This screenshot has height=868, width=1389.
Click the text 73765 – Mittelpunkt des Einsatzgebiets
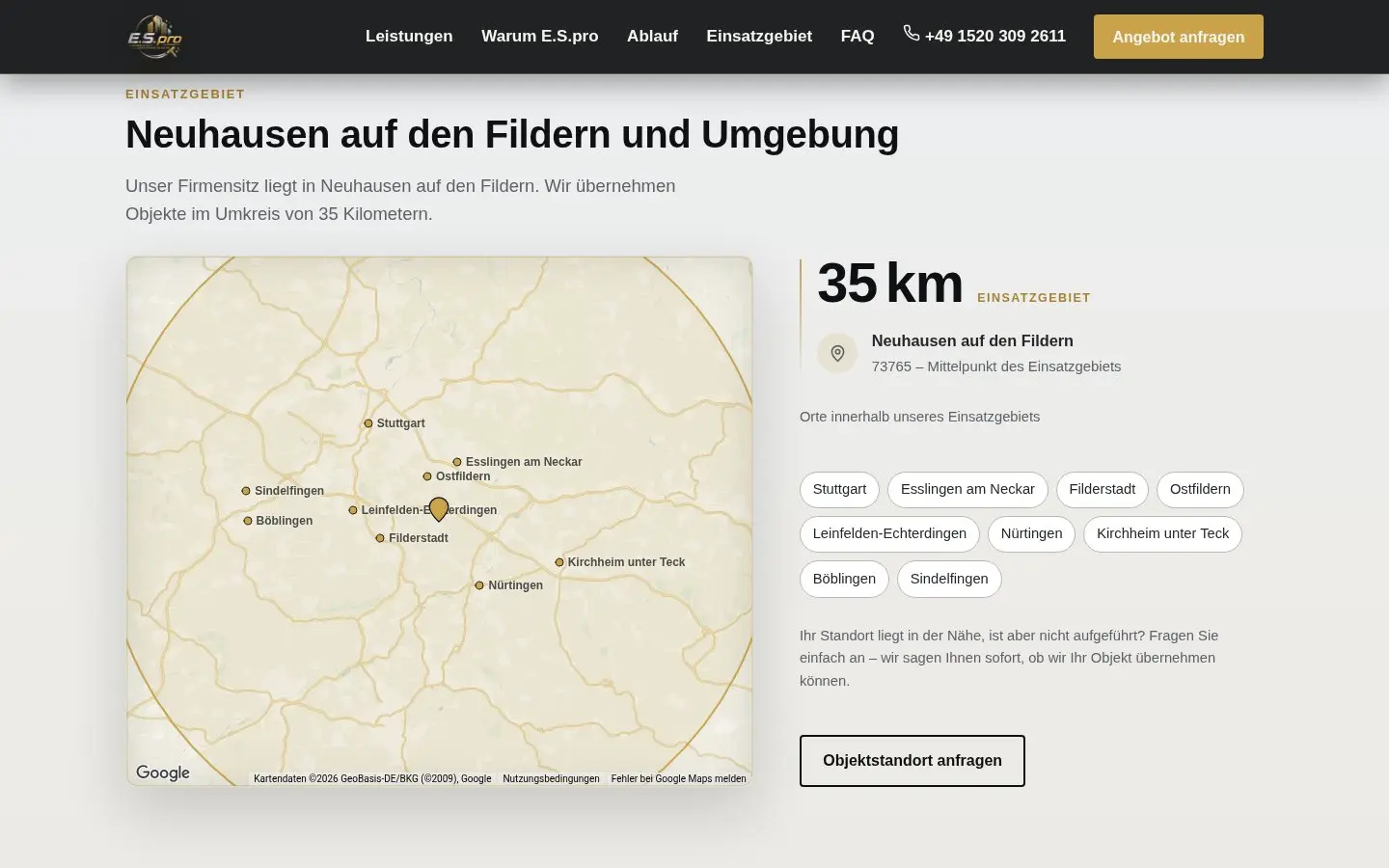point(996,366)
